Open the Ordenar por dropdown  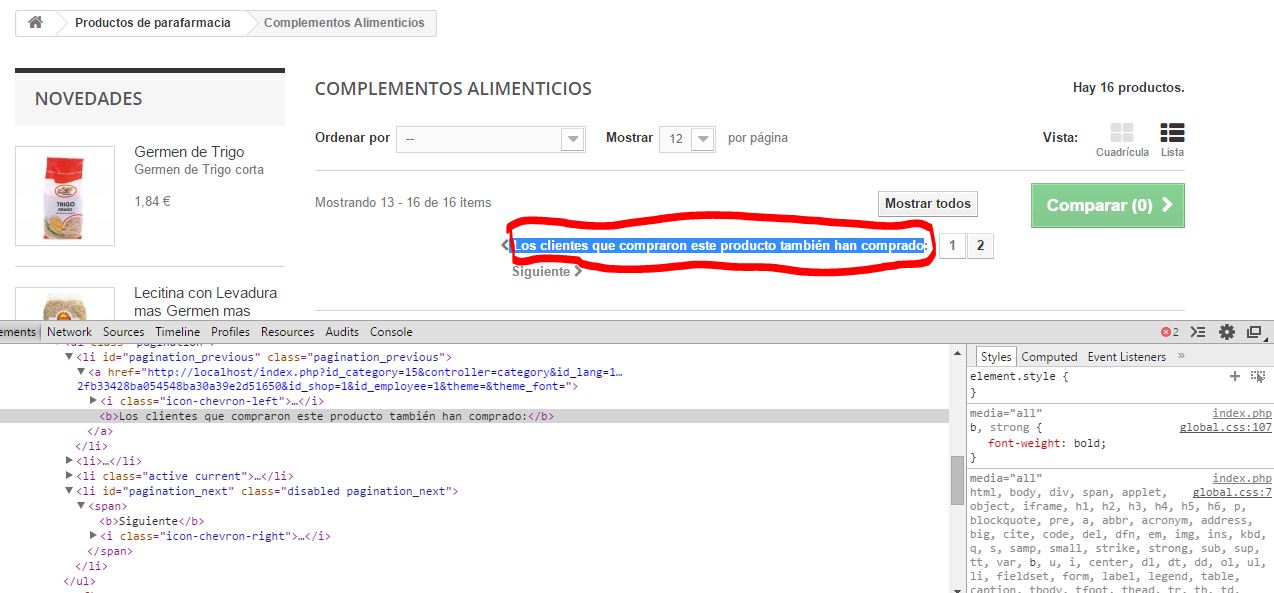[490, 139]
